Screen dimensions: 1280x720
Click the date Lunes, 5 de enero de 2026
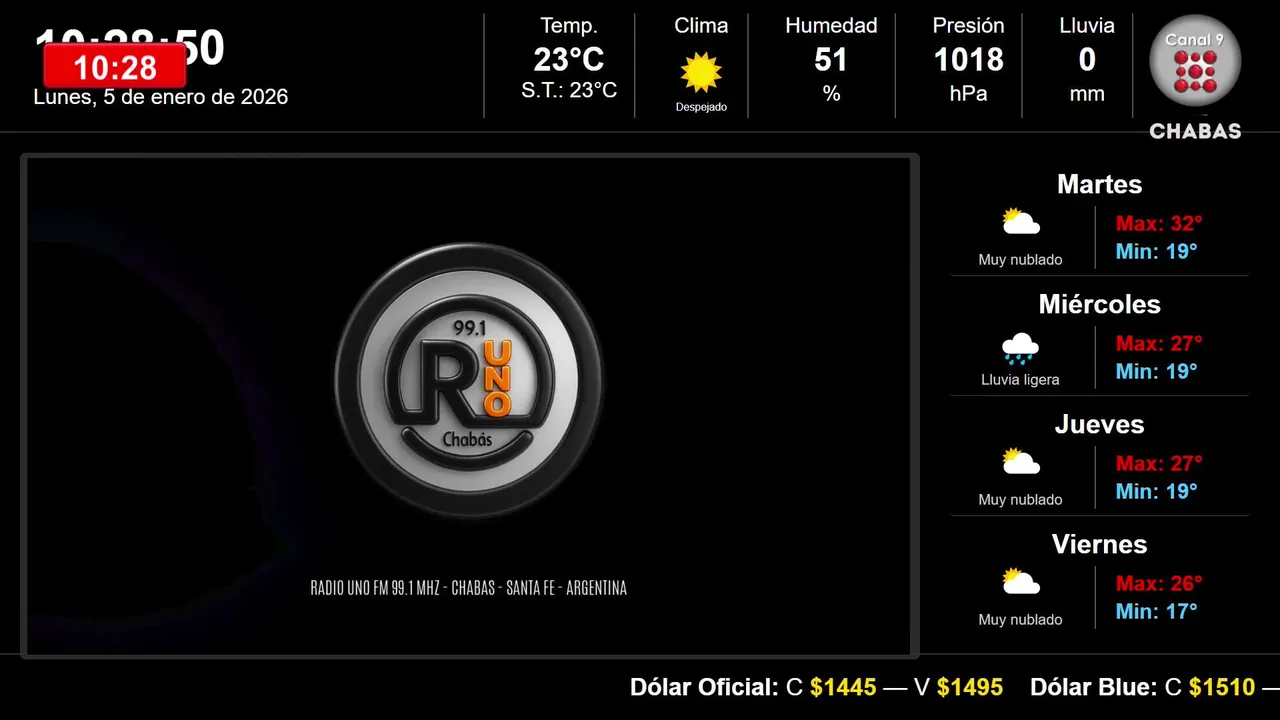click(161, 97)
